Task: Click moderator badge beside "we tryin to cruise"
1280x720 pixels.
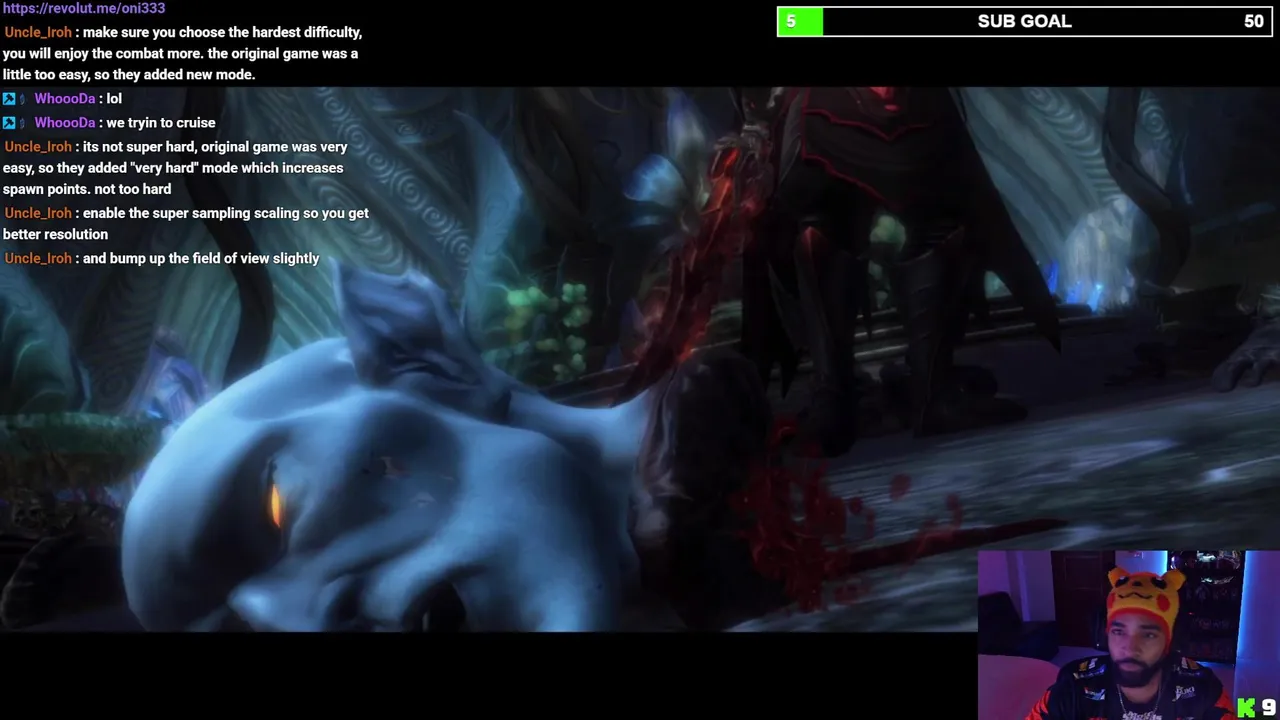Action: click(x=9, y=123)
